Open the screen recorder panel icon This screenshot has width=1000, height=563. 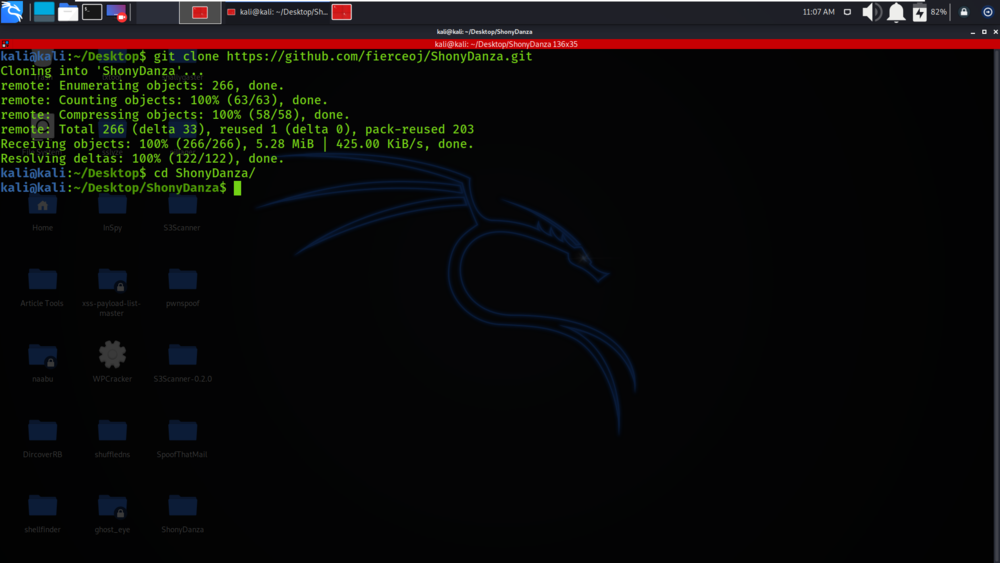116,11
